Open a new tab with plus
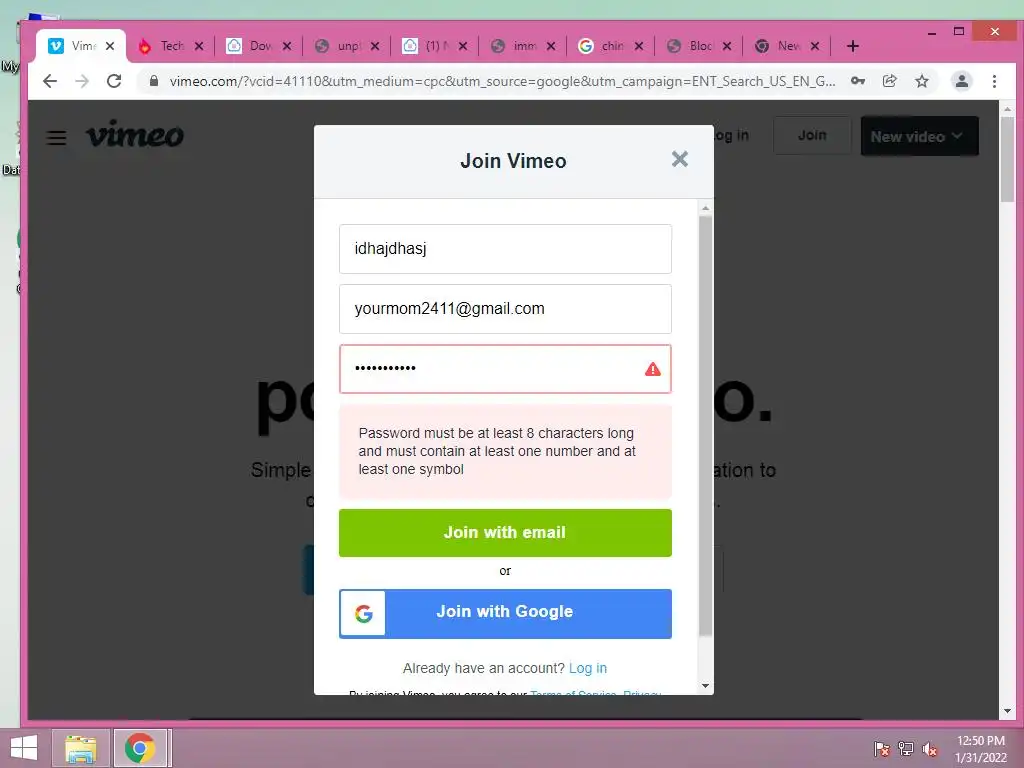The image size is (1024, 768). click(852, 46)
